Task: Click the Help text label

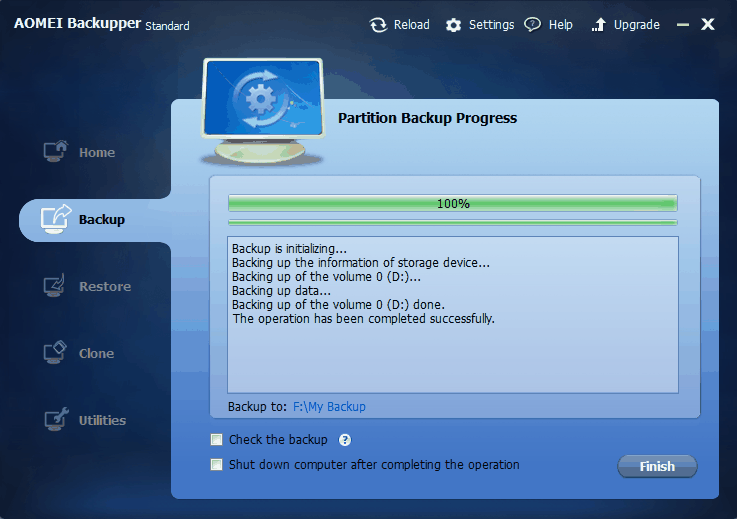Action: [x=560, y=24]
